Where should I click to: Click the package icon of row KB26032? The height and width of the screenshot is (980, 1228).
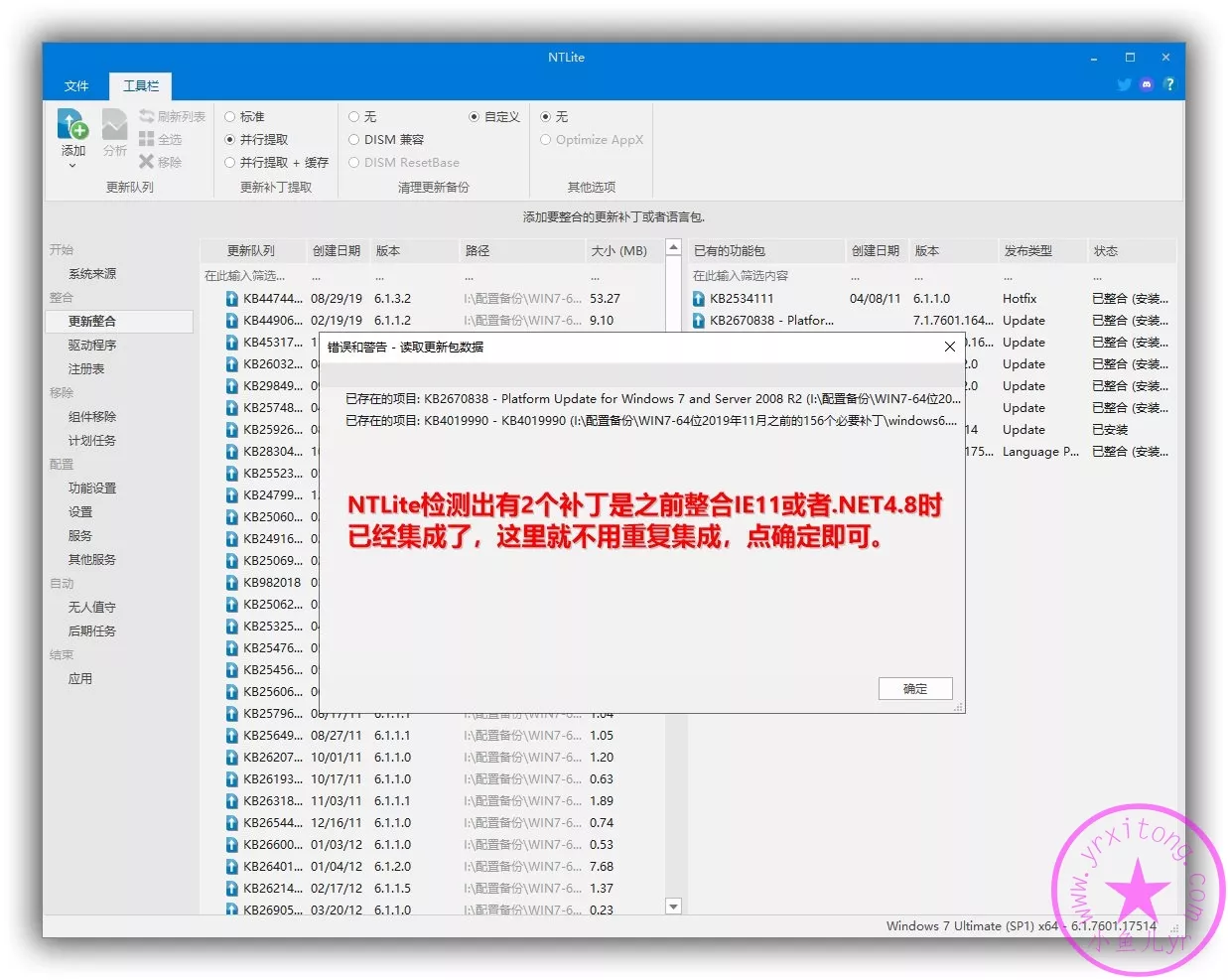(x=231, y=363)
